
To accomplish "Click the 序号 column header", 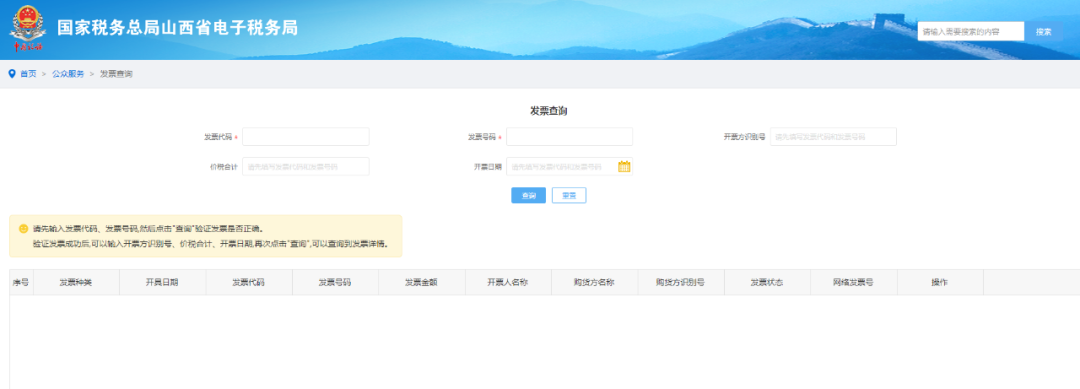I will 21,282.
